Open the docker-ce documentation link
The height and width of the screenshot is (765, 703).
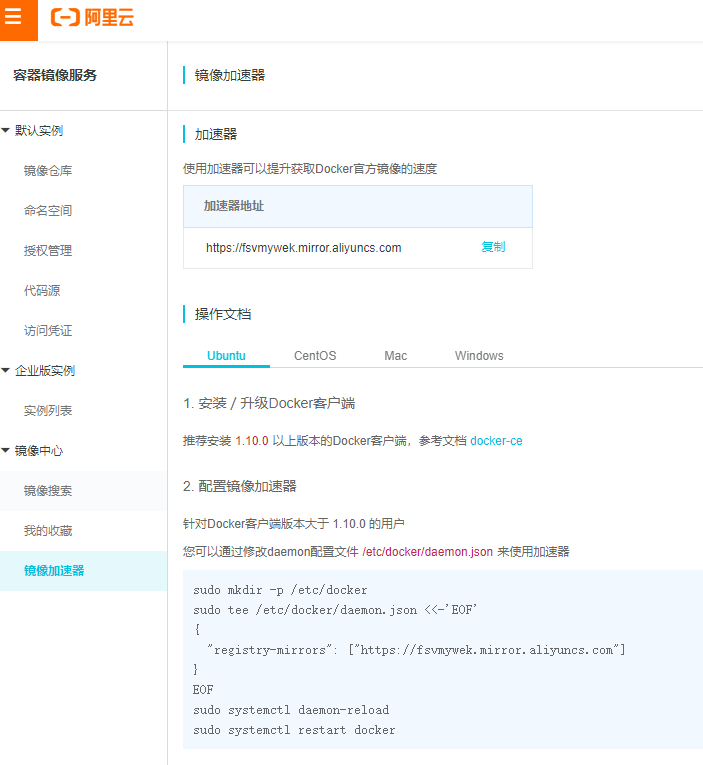coord(496,441)
